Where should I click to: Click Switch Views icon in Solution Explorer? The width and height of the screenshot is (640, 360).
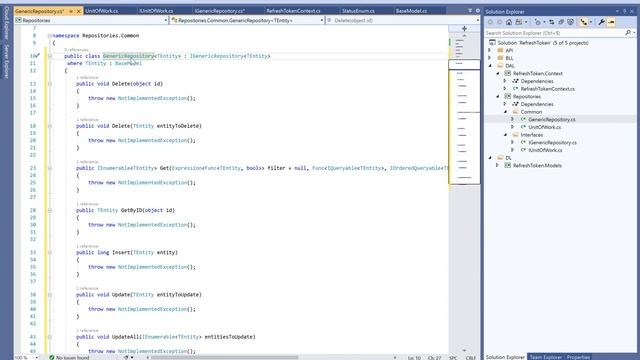(x=519, y=22)
